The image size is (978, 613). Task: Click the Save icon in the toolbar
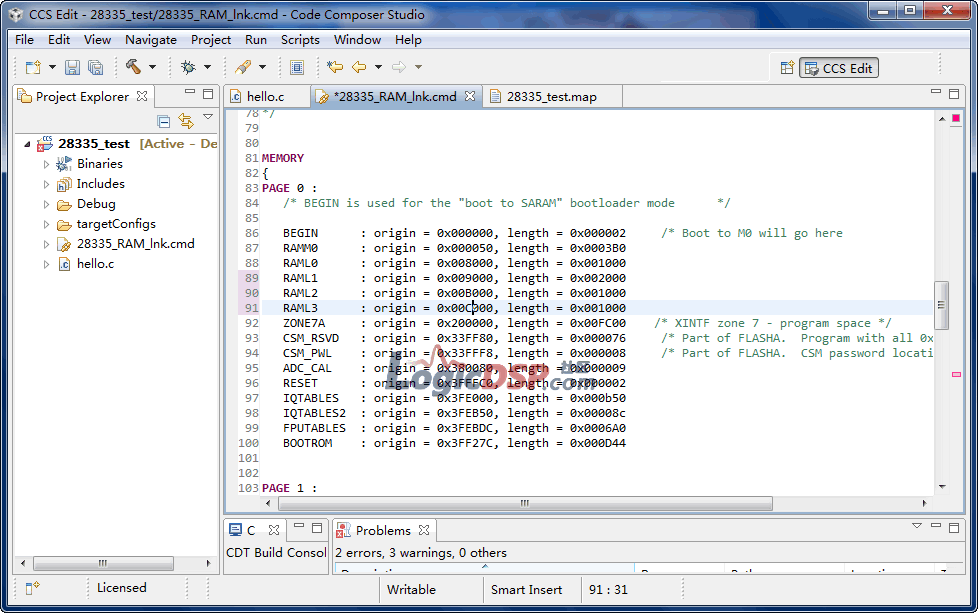72,67
